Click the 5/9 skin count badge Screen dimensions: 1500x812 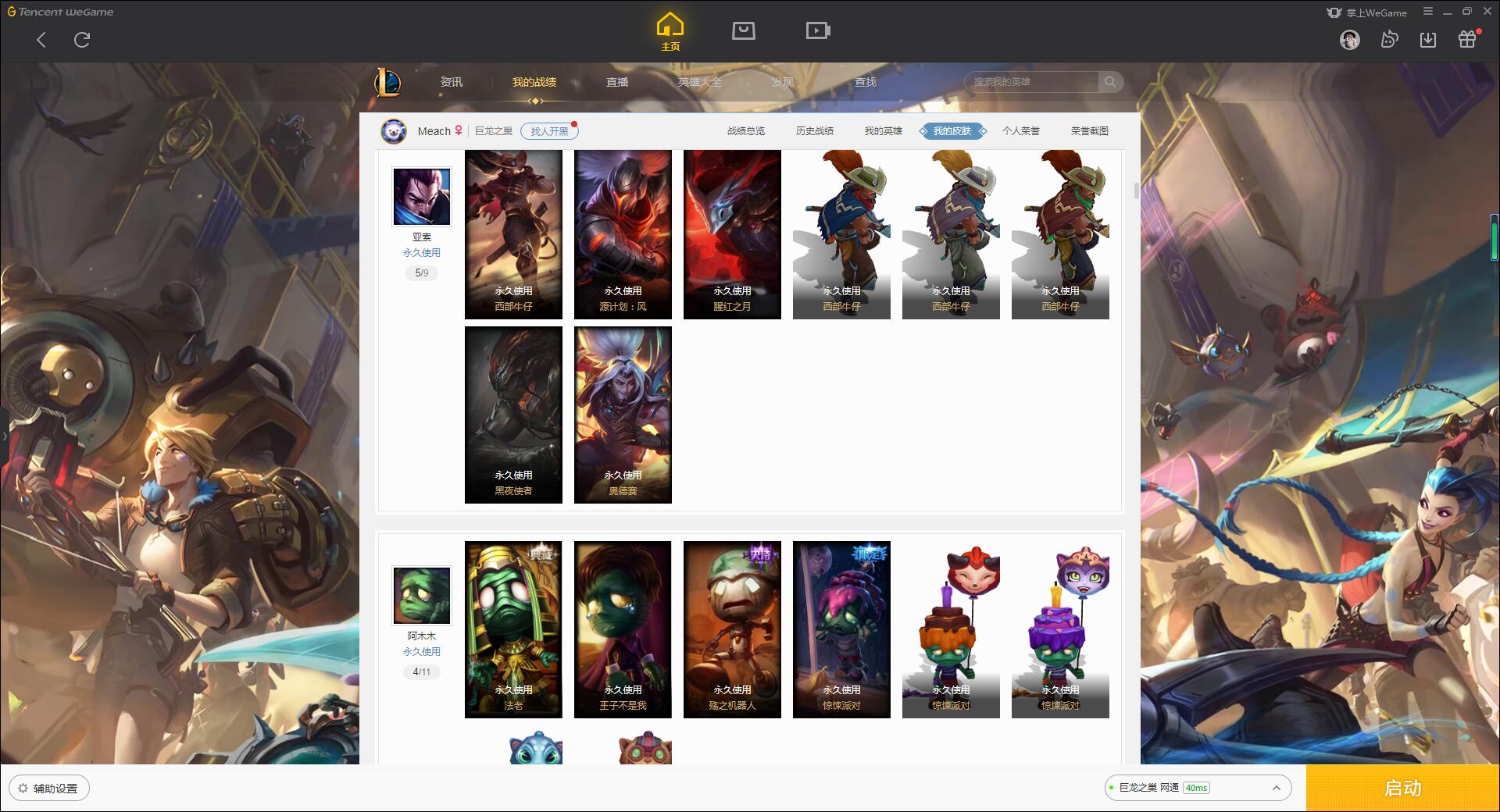point(422,273)
